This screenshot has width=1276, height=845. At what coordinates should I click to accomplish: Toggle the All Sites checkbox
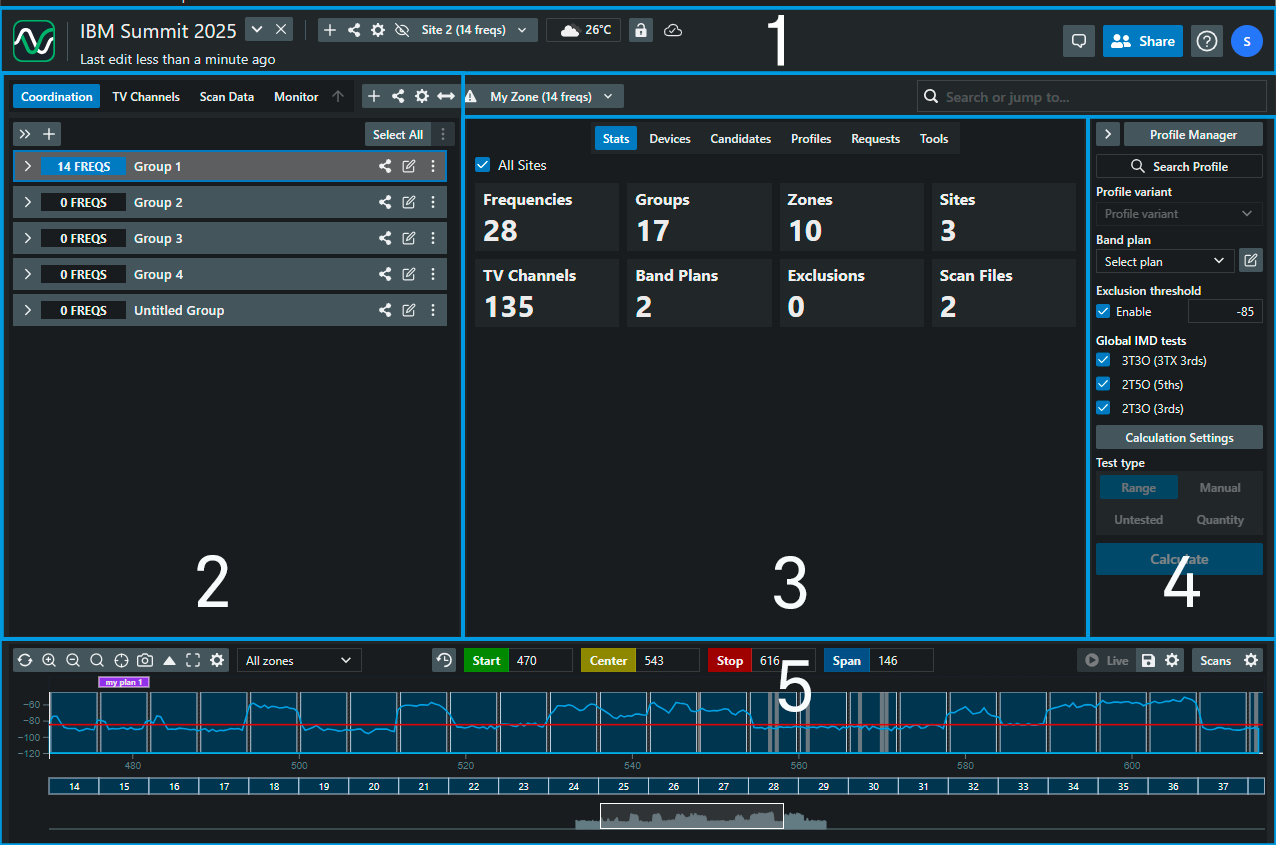tap(483, 165)
